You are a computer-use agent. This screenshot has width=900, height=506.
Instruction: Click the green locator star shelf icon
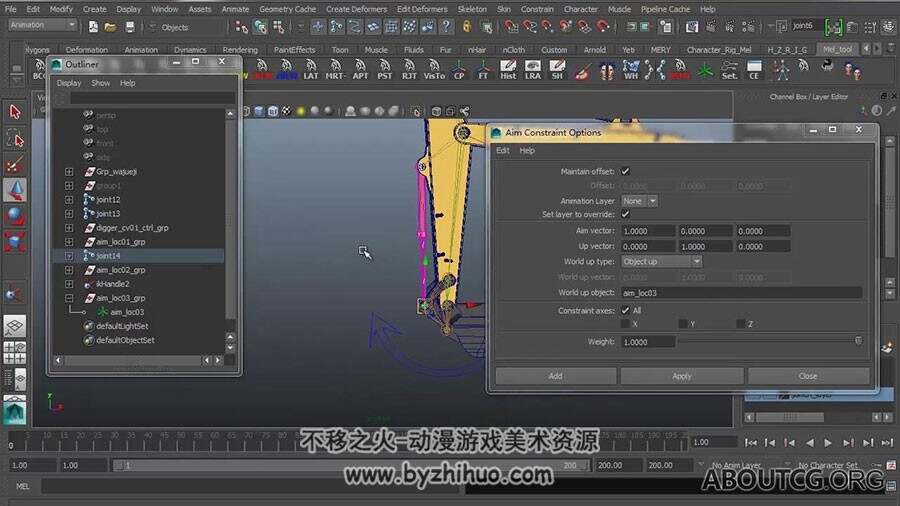[705, 69]
